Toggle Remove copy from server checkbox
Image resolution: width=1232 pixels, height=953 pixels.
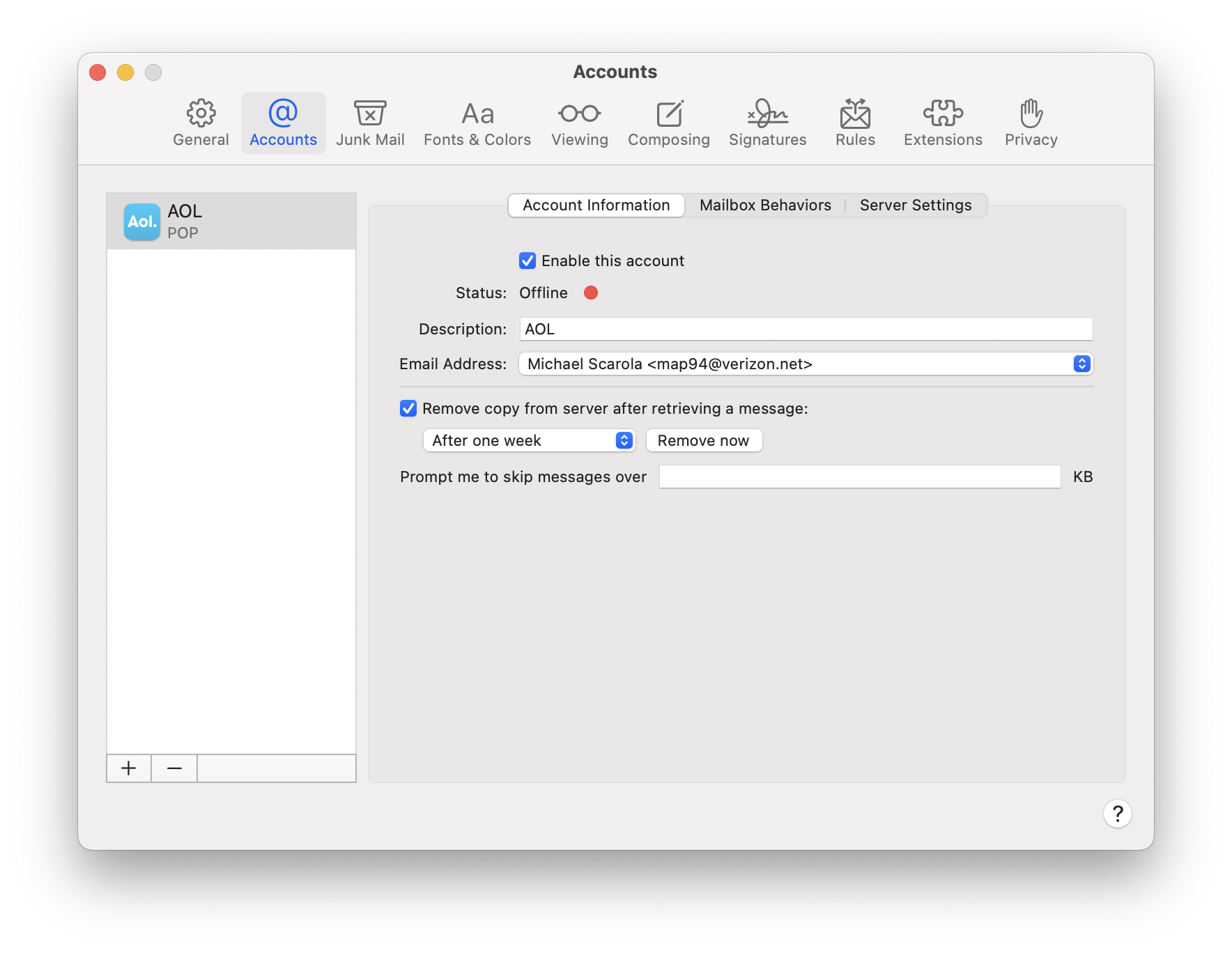pos(408,408)
